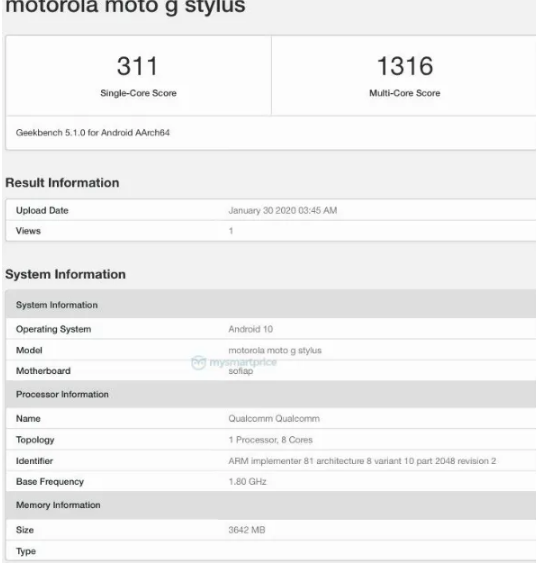Select the Model value 'motorola moto g stylus'

click(x=275, y=350)
